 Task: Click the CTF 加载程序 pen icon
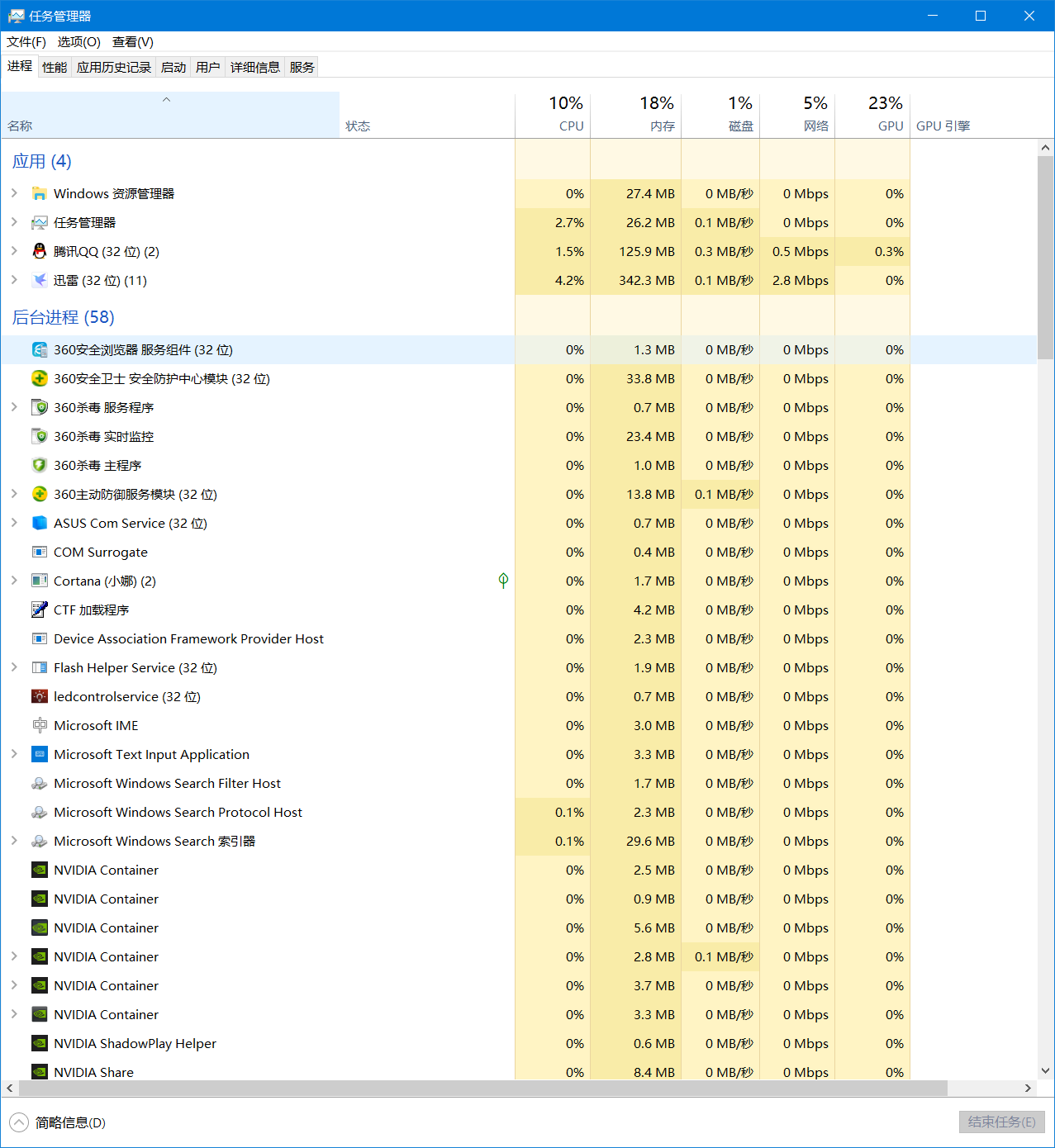pos(39,610)
